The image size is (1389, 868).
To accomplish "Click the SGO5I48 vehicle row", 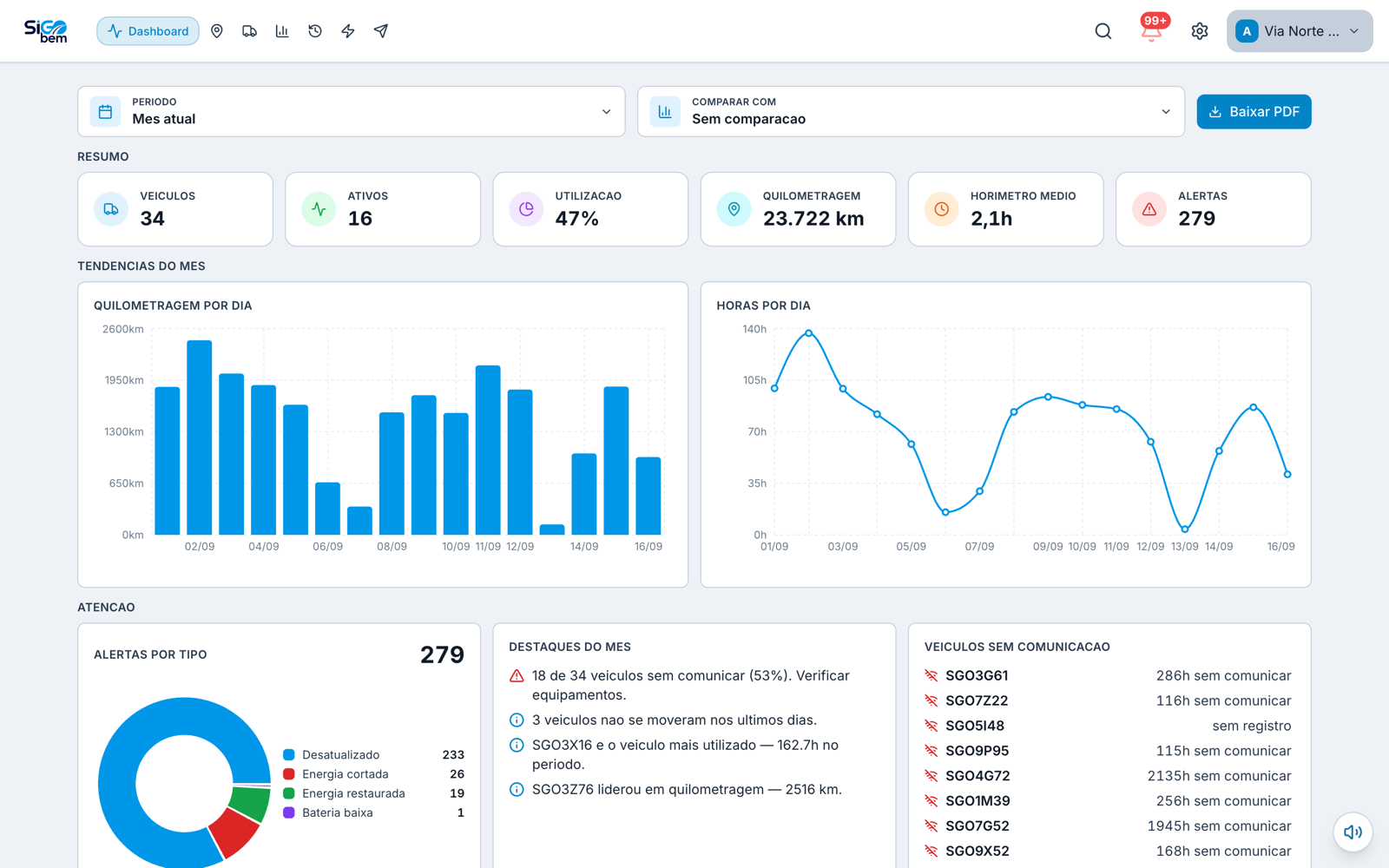I will pos(1108,727).
